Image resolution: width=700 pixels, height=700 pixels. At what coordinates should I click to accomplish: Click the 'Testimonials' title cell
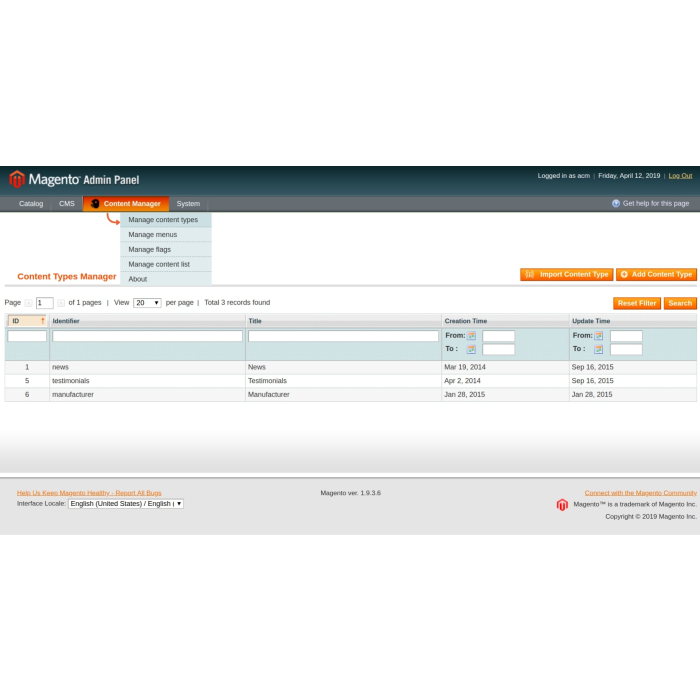point(343,381)
